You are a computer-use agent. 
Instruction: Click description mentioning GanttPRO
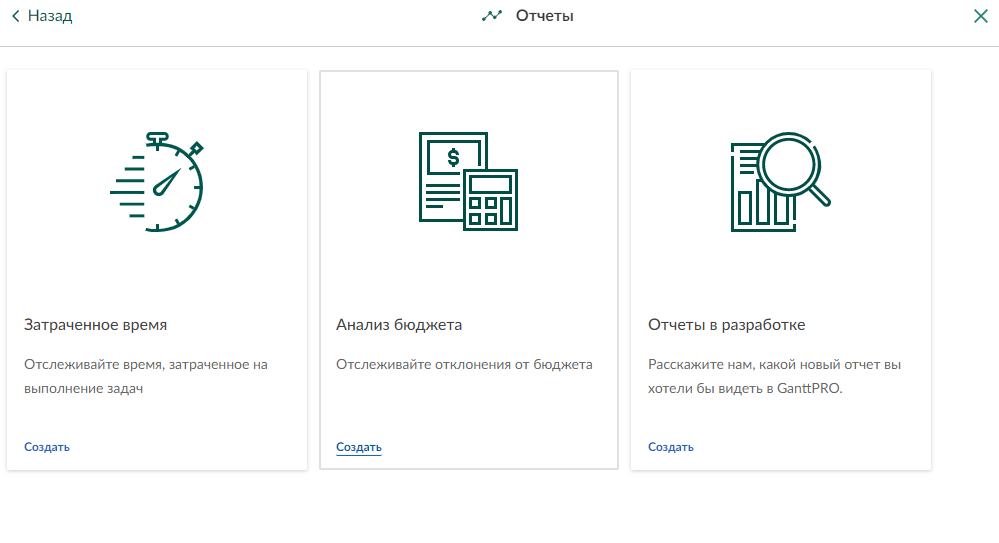coord(775,377)
